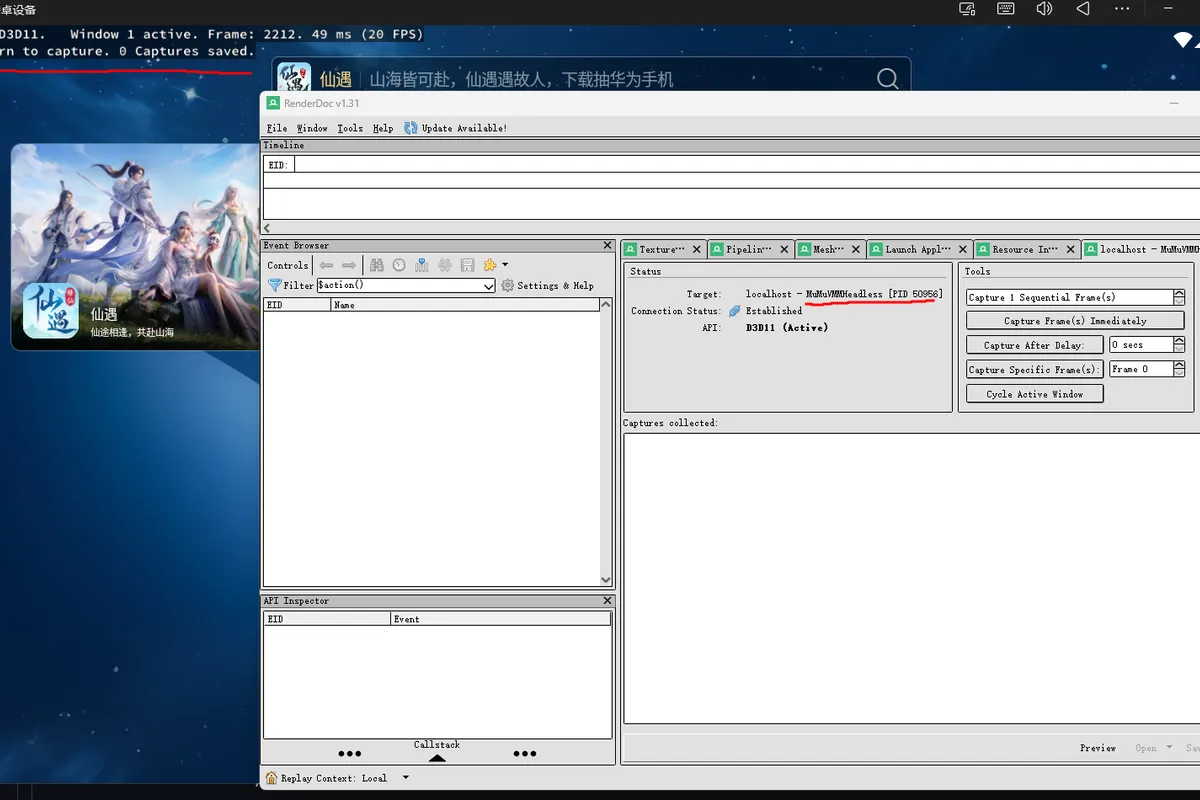Switch to the Mesh Viewer tab
The width and height of the screenshot is (1200, 800).
point(829,249)
